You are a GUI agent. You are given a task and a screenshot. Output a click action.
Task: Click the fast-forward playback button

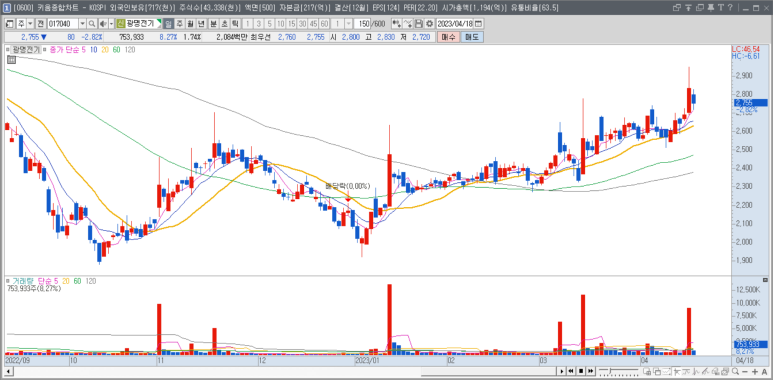(x=591, y=371)
